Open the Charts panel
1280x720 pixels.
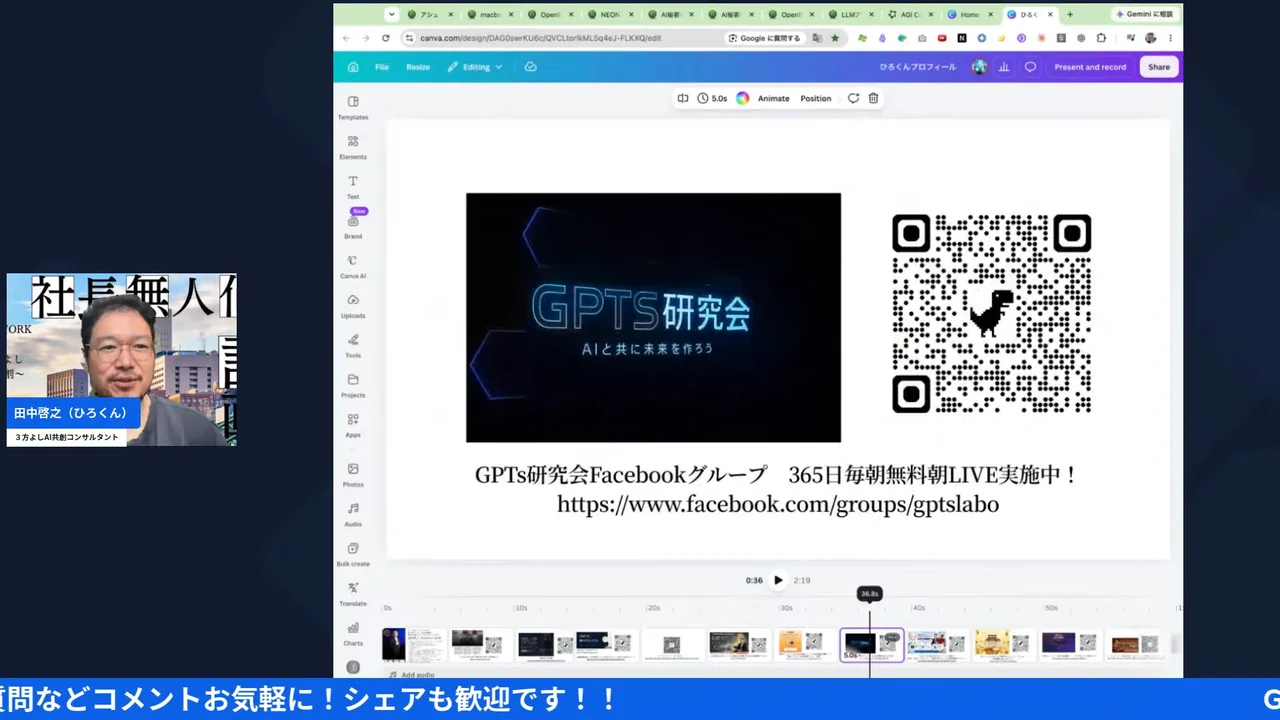(353, 633)
